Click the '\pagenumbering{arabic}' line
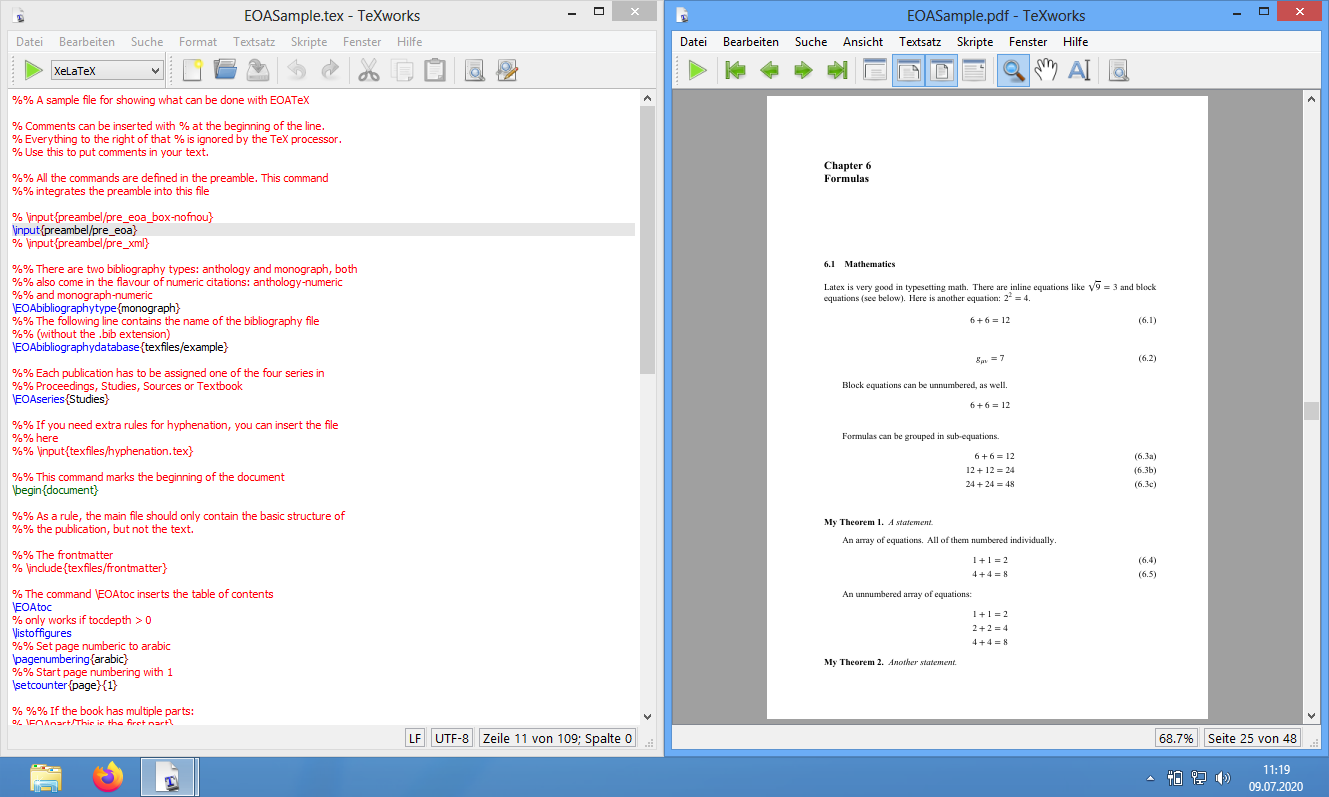The height and width of the screenshot is (797, 1329). click(70, 659)
